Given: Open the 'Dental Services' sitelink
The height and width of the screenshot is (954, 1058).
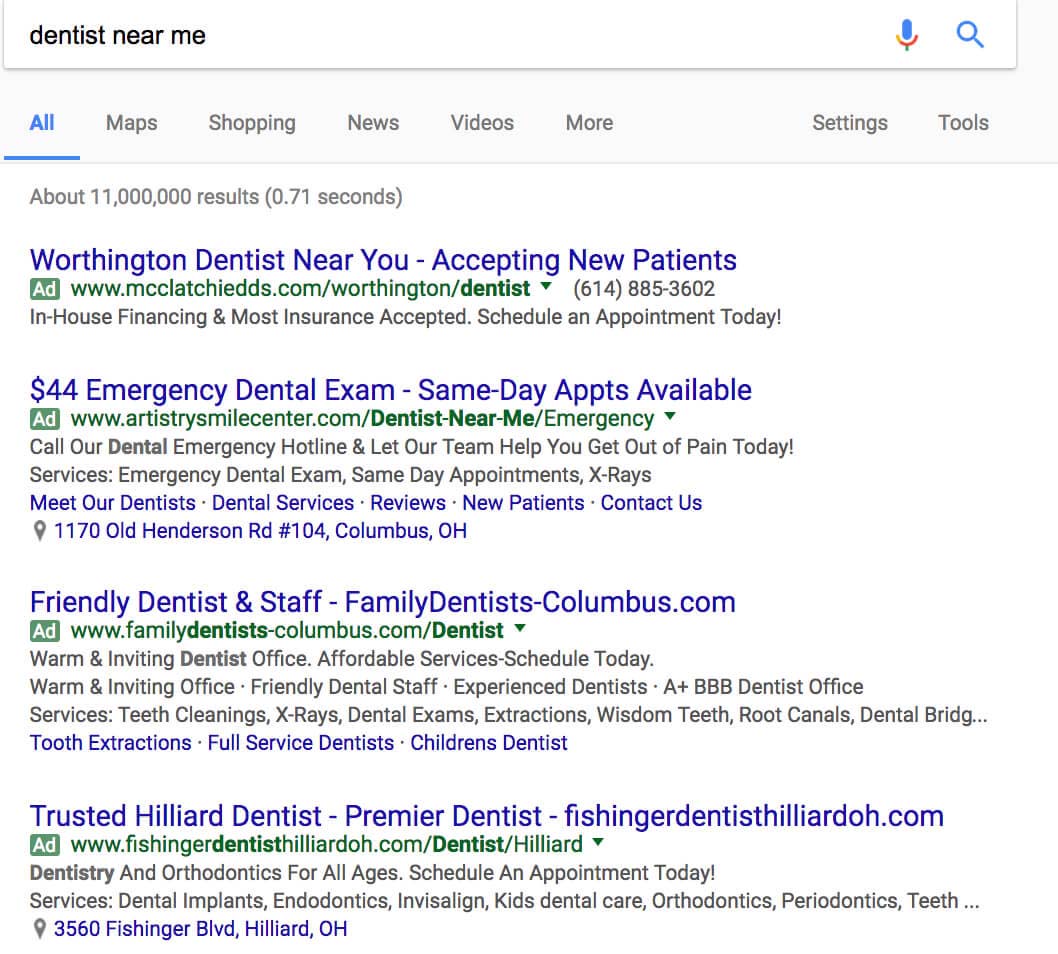Looking at the screenshot, I should [x=283, y=503].
